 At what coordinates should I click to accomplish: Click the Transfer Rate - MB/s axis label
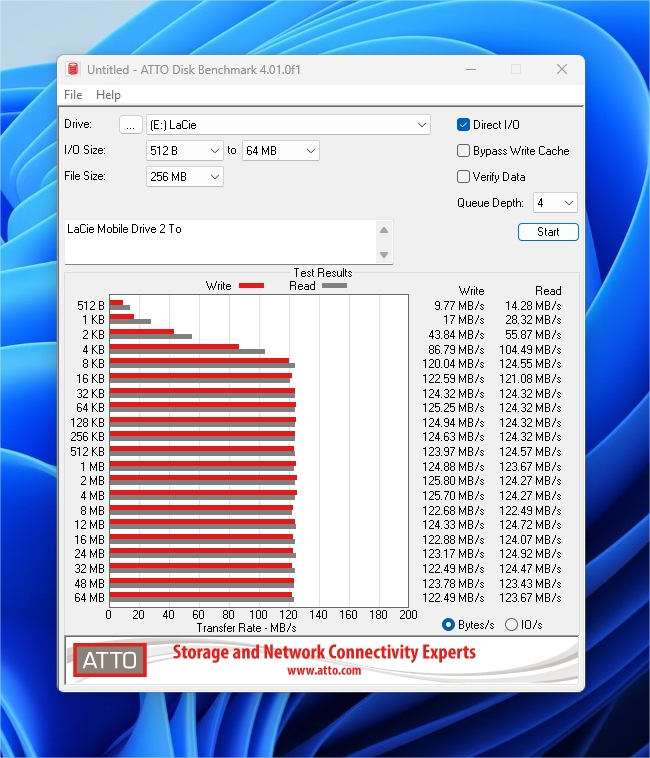pos(246,628)
